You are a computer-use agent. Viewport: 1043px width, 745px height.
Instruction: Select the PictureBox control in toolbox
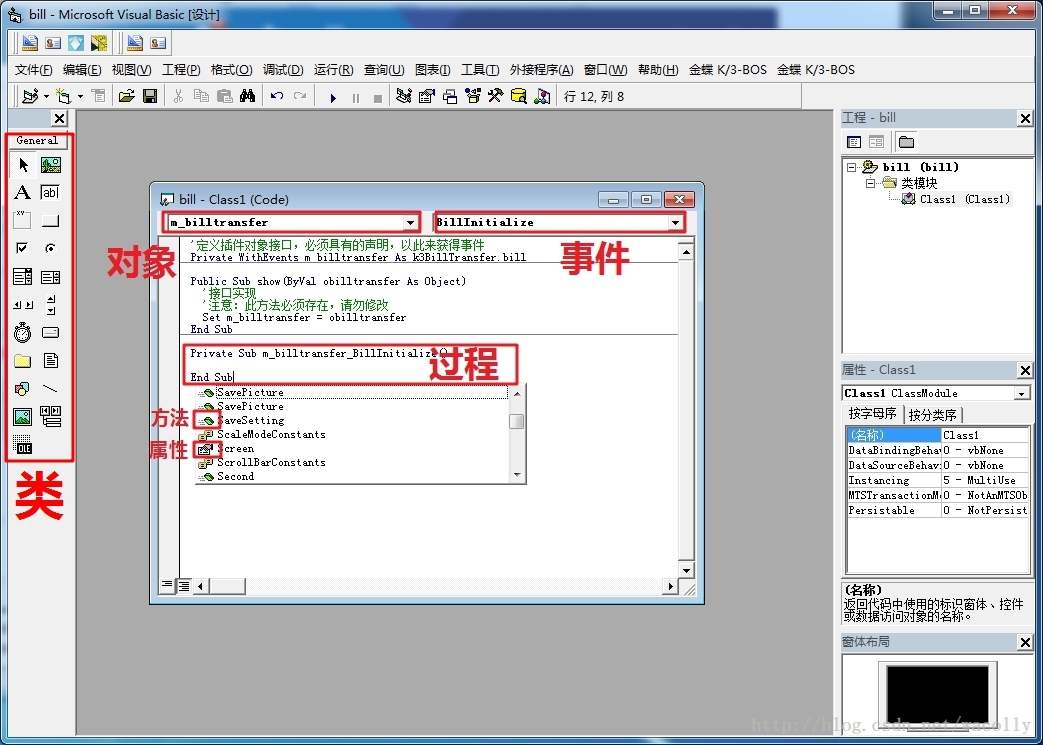[x=51, y=164]
